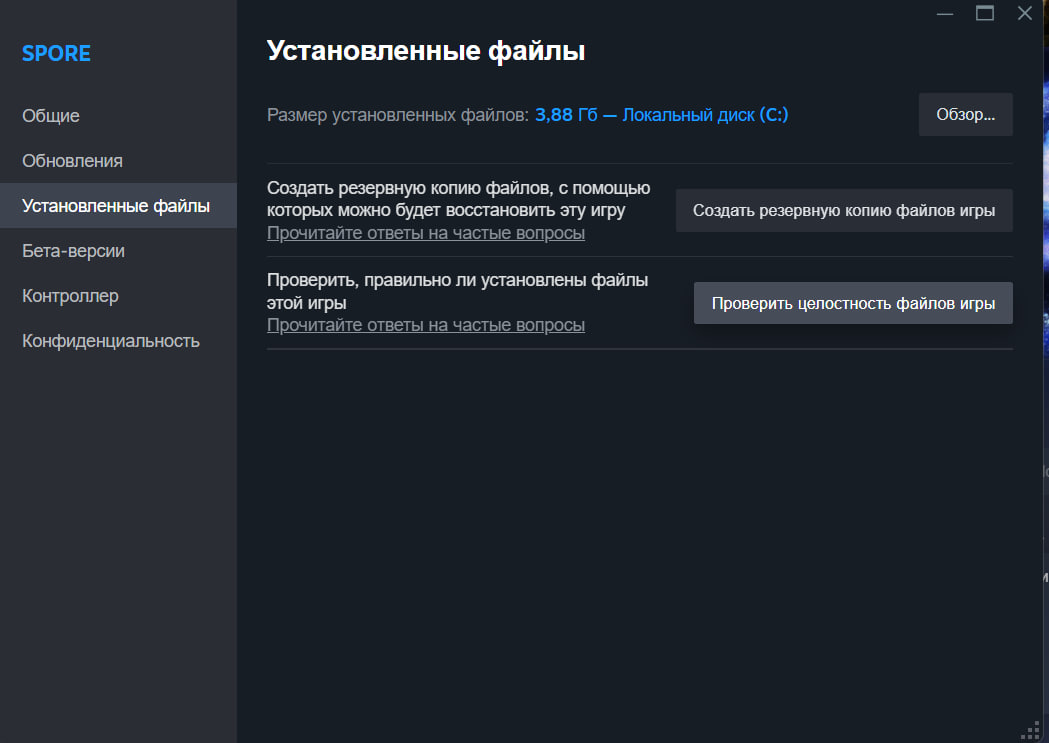1049x743 pixels.
Task: Click the Размер установленных файлов label
Action: point(398,115)
